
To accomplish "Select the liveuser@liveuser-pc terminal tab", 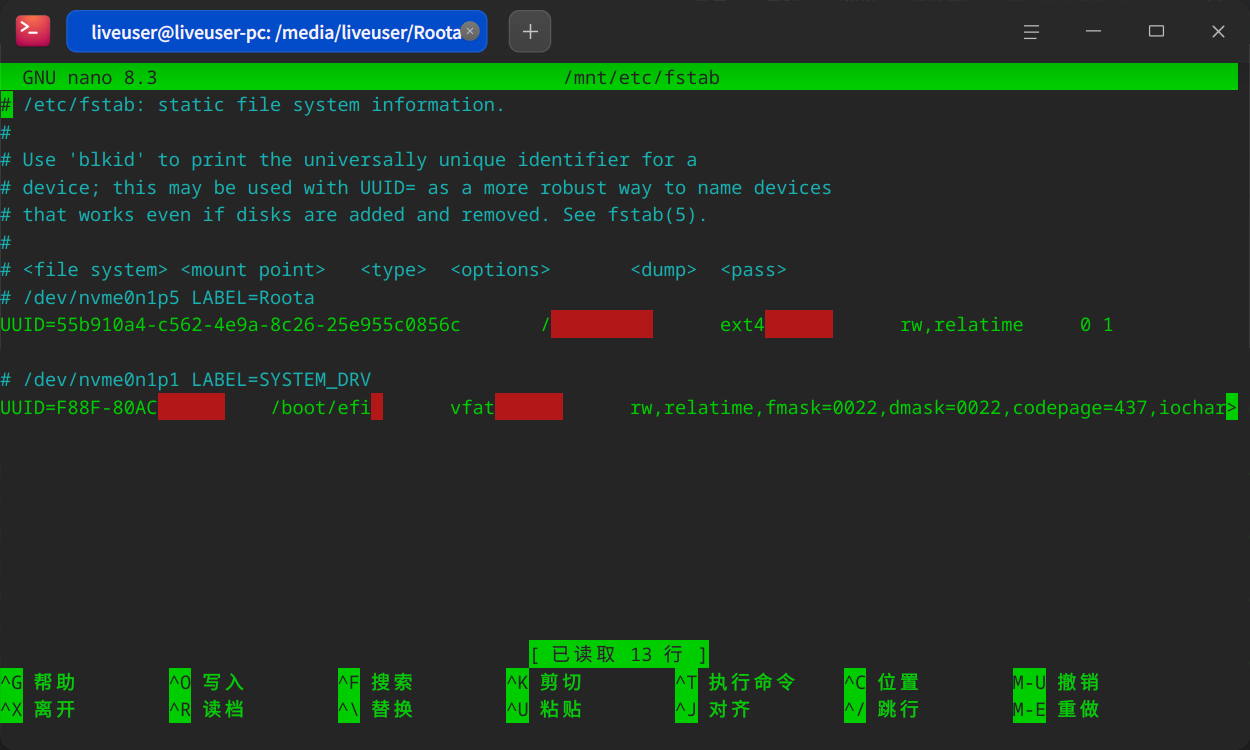I will point(277,31).
